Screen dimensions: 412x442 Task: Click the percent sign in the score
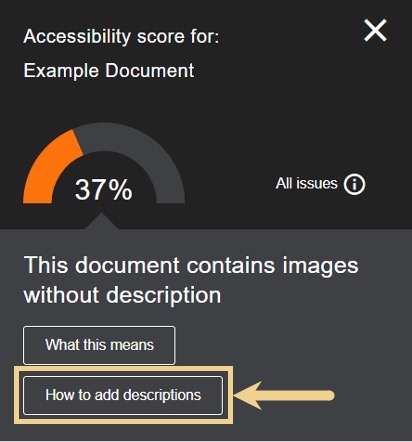coord(120,190)
